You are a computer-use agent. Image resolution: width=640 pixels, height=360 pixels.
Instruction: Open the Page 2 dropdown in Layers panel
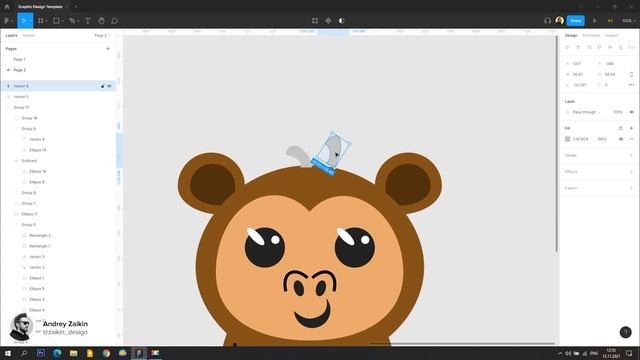(x=102, y=36)
